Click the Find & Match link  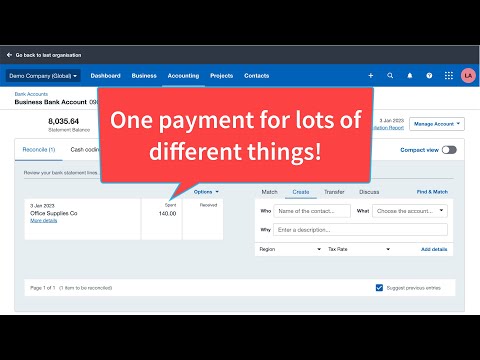pyautogui.click(x=432, y=192)
